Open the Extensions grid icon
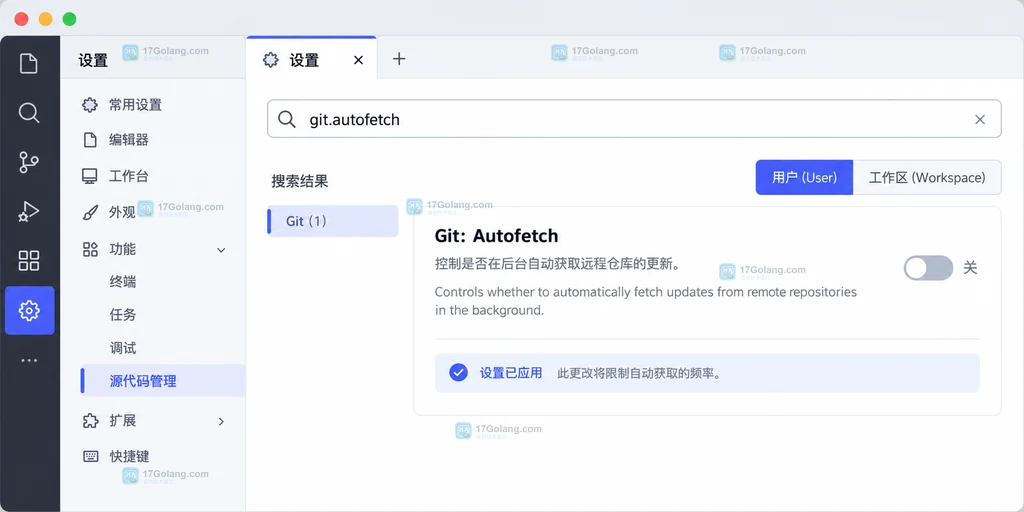Screen dimensions: 1024x512 [x=29, y=261]
